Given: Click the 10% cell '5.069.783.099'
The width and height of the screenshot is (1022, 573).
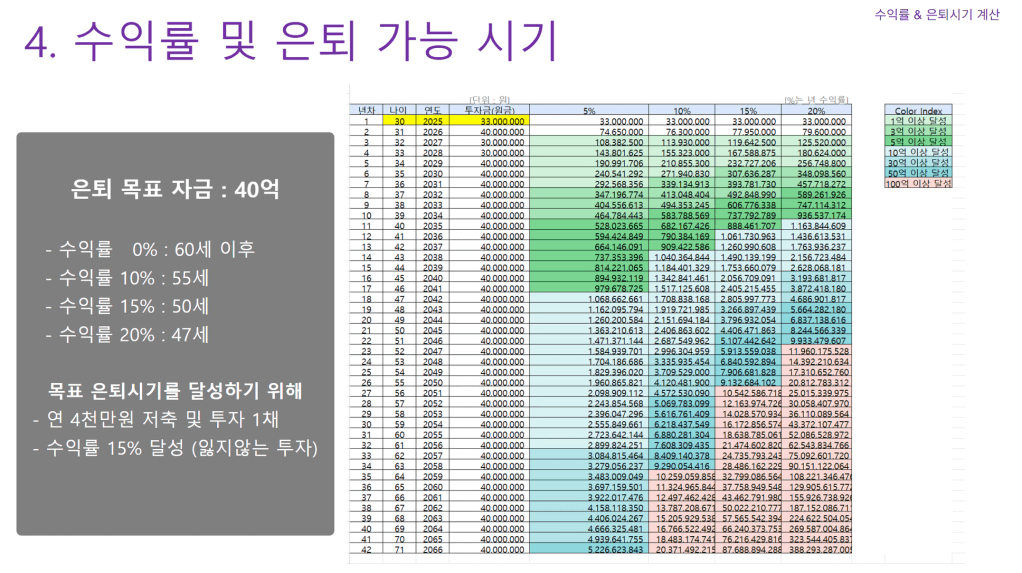Looking at the screenshot, I should click(x=682, y=403).
